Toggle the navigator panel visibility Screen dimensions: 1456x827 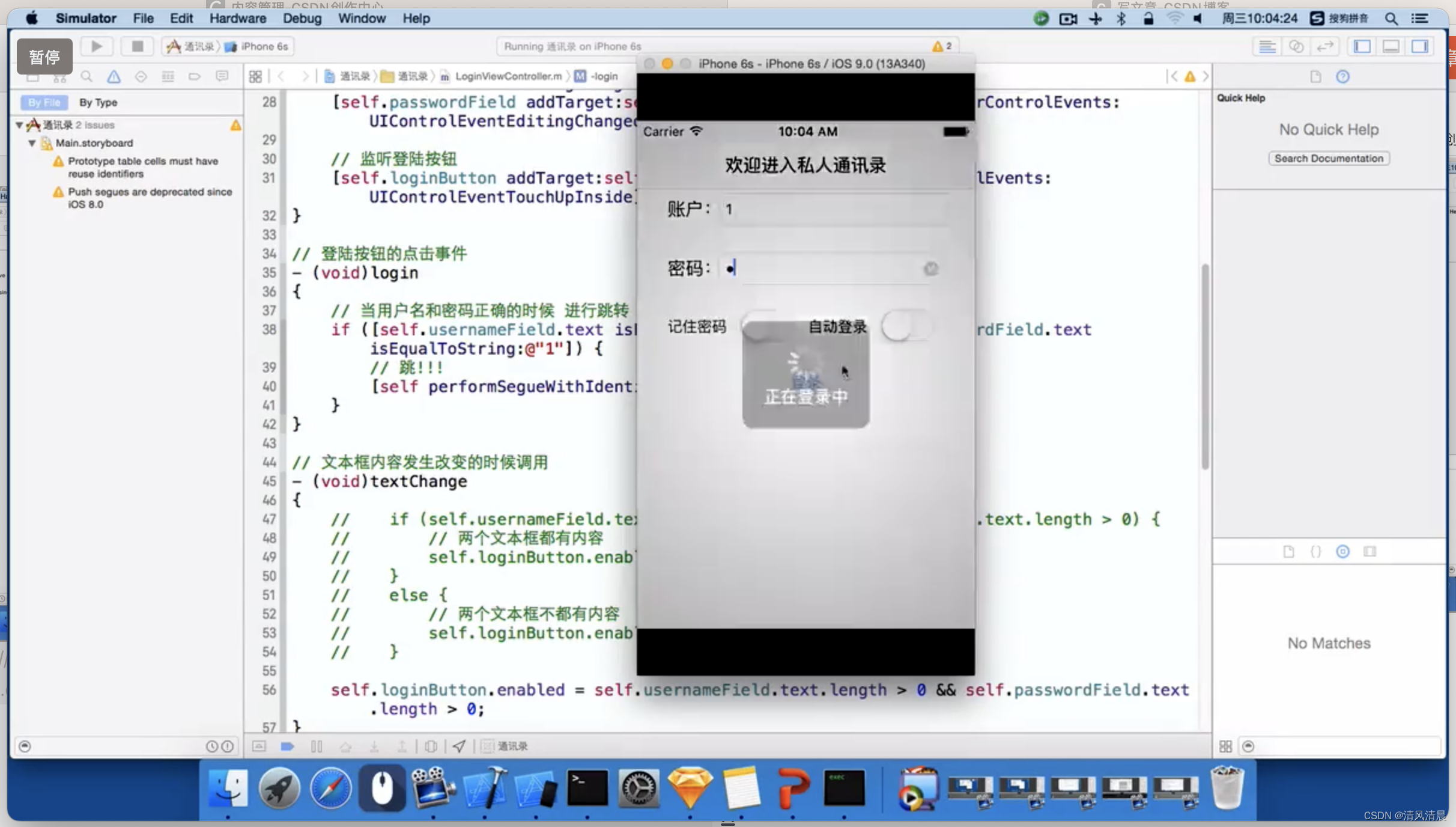(x=1362, y=46)
